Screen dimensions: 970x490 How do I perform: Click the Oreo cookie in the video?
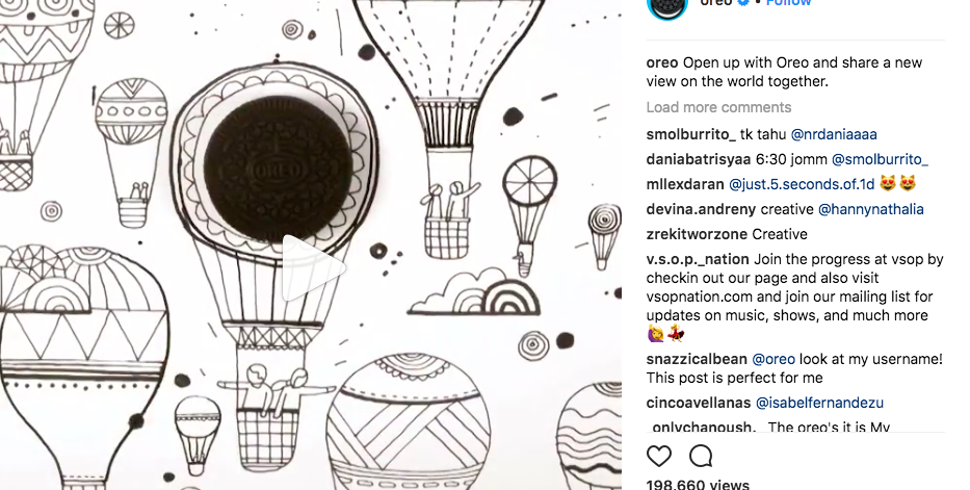(278, 169)
